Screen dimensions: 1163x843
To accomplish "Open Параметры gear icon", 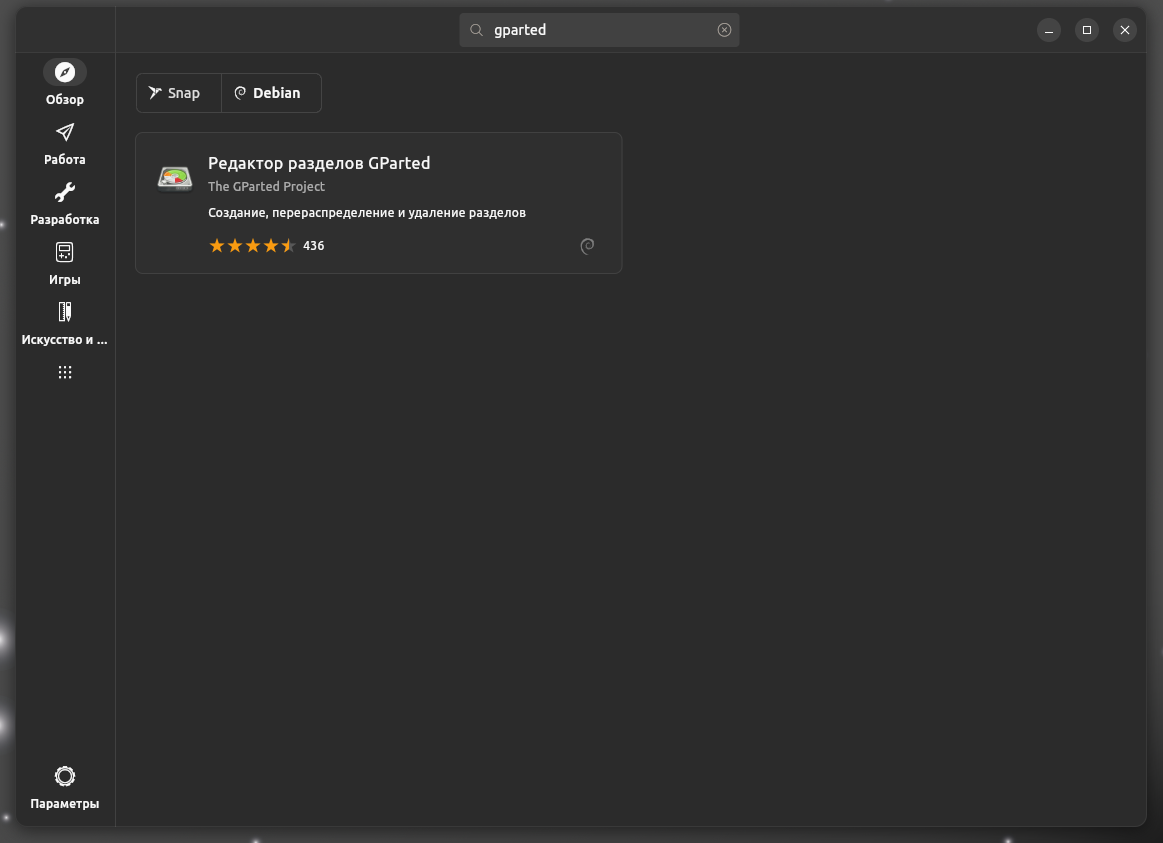I will (65, 776).
